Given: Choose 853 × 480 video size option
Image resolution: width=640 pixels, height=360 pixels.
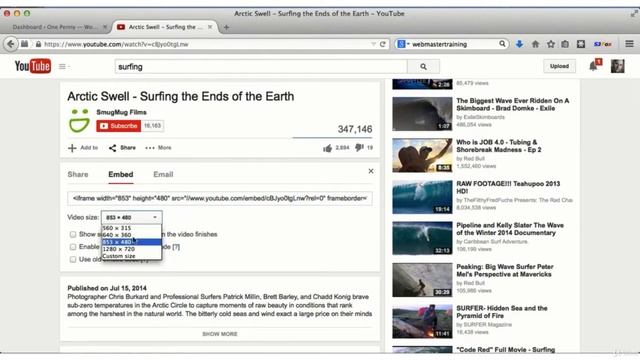Looking at the screenshot, I should tap(131, 242).
